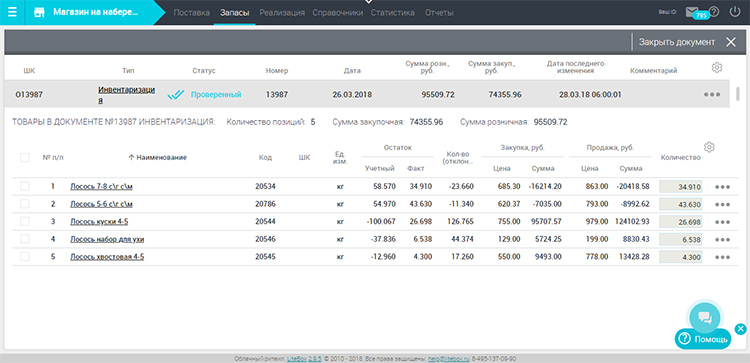750x363 pixels.
Task: Click the power logout icon
Action: 735,11
